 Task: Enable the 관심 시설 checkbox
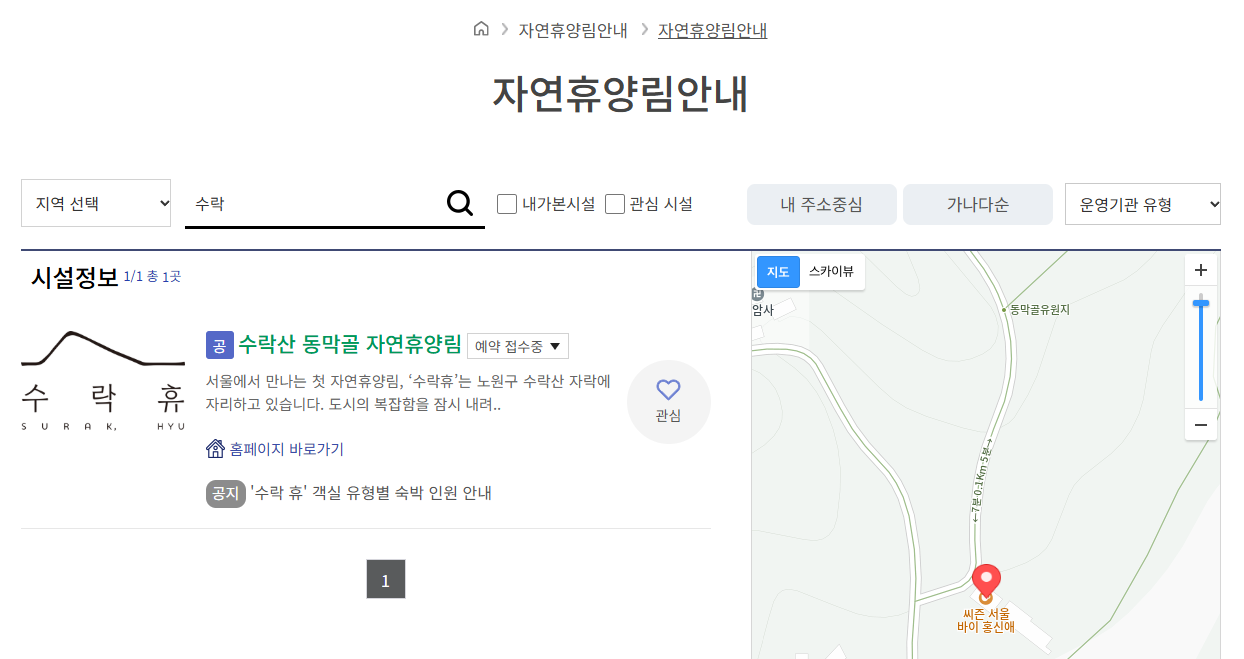(615, 203)
